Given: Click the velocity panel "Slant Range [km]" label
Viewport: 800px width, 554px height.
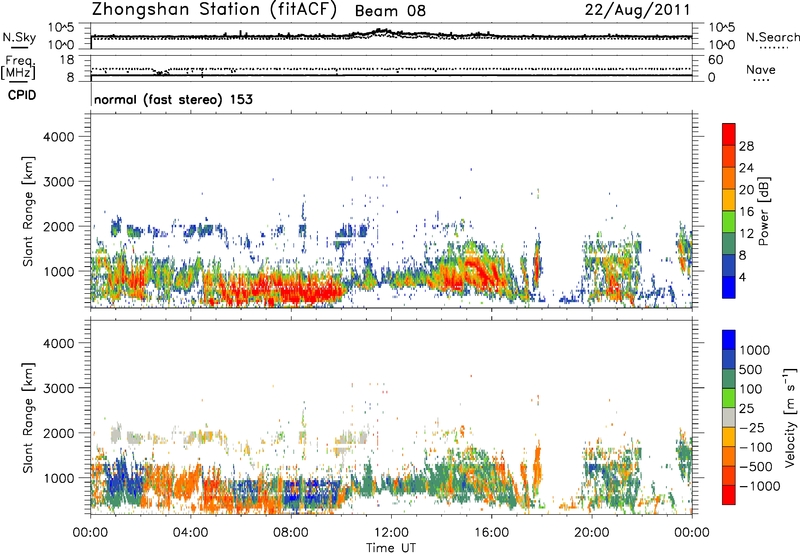Looking at the screenshot, I should point(28,418).
